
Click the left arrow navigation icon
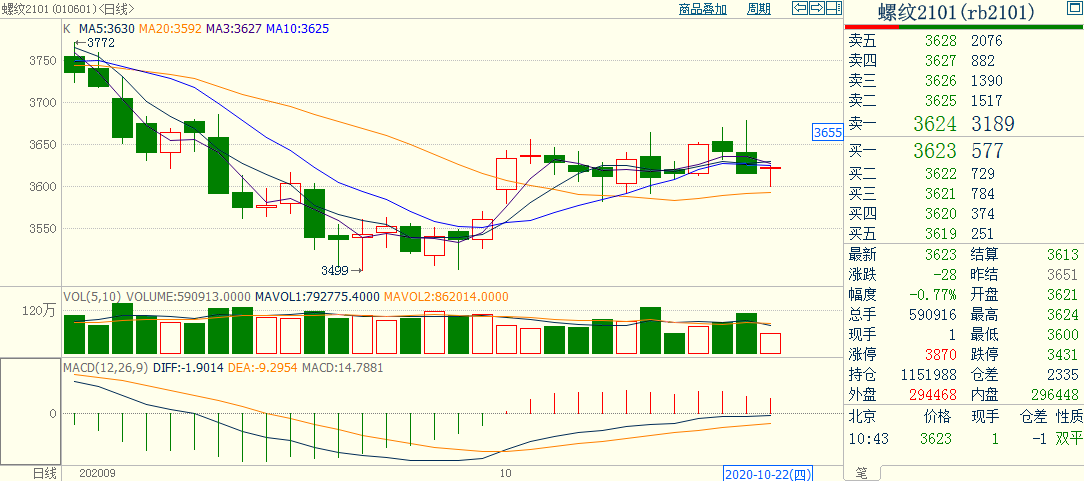pos(799,9)
